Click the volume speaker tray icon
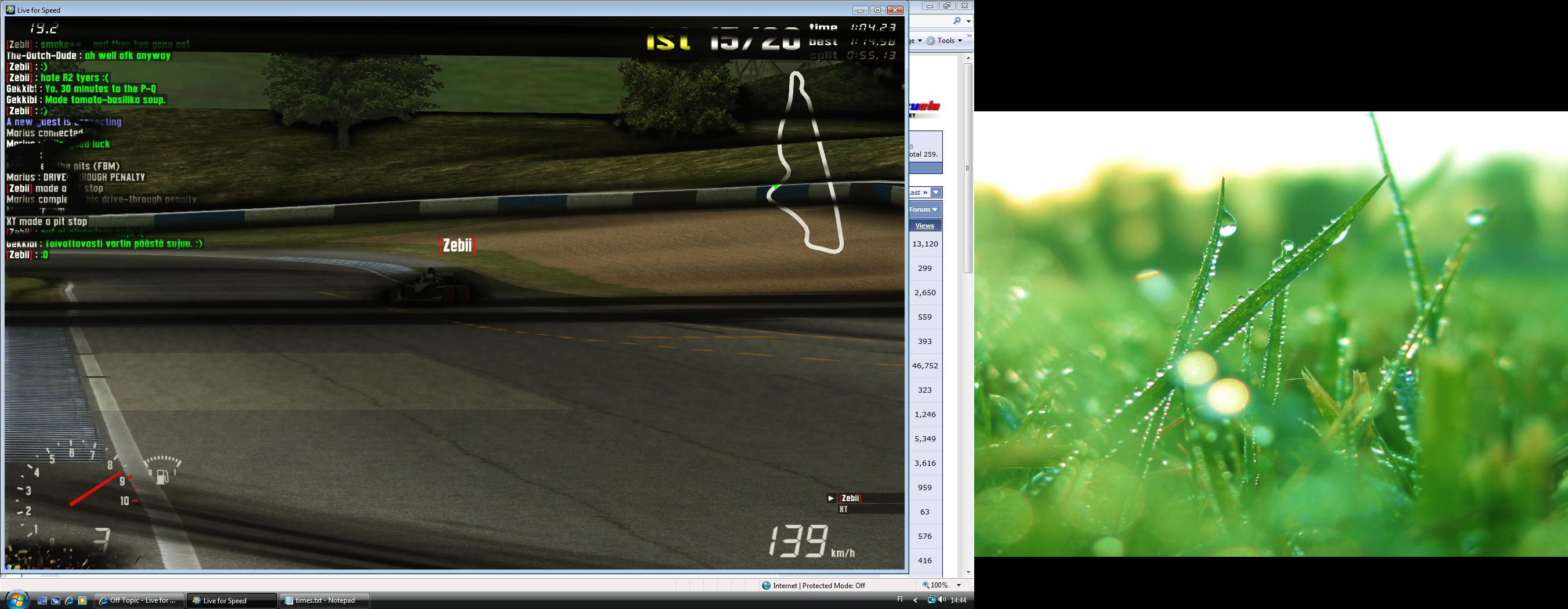Viewport: 1568px width, 609px height. [942, 600]
